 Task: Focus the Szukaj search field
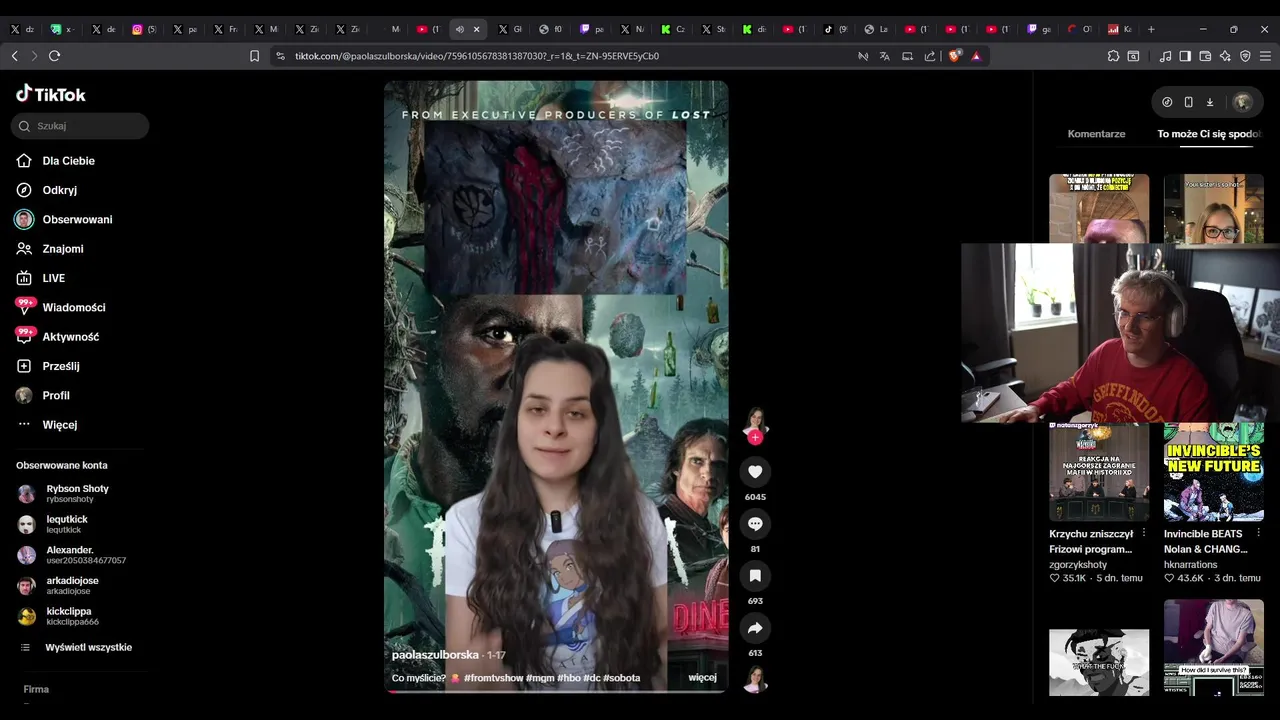[80, 126]
